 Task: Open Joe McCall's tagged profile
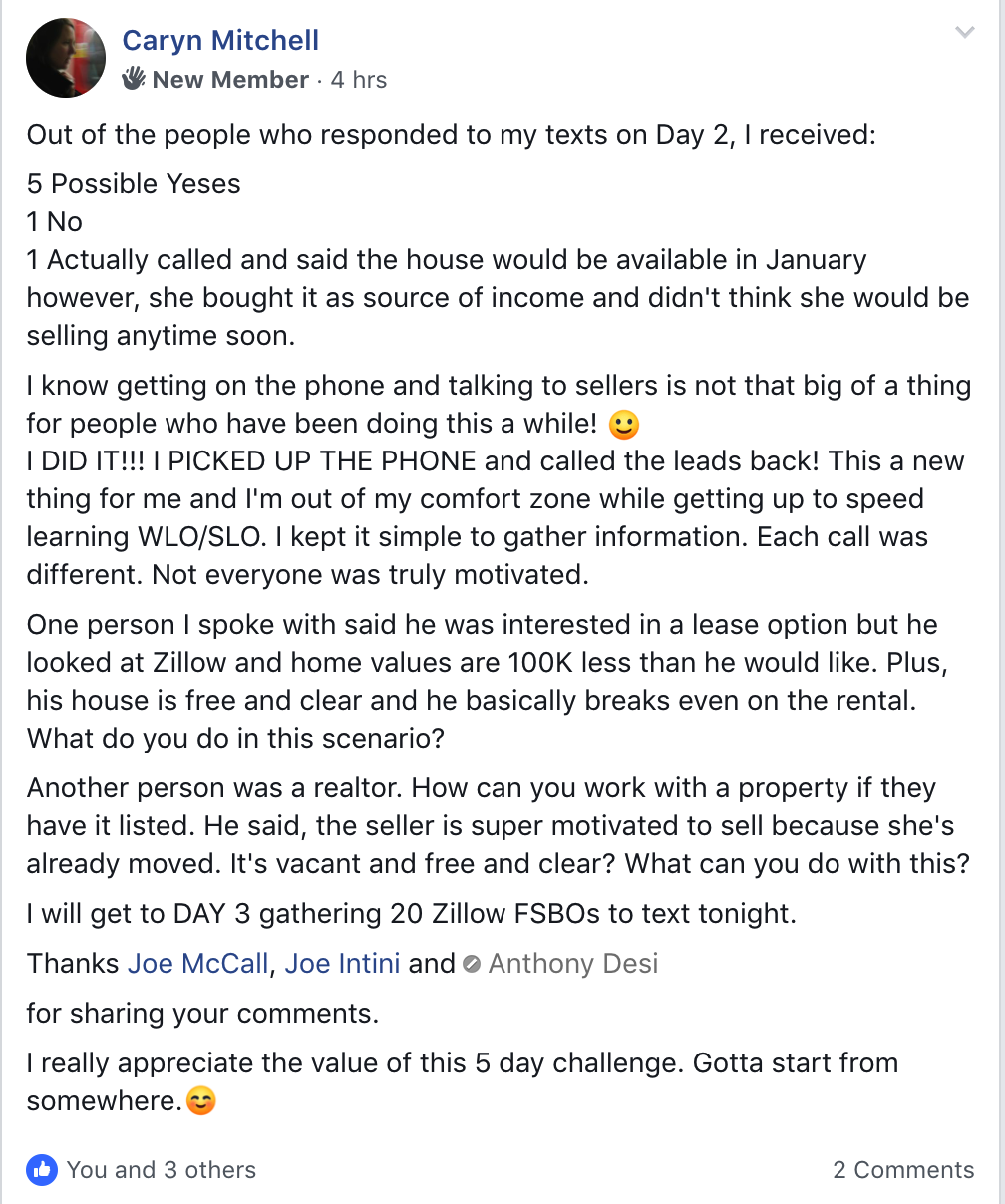[x=197, y=964]
